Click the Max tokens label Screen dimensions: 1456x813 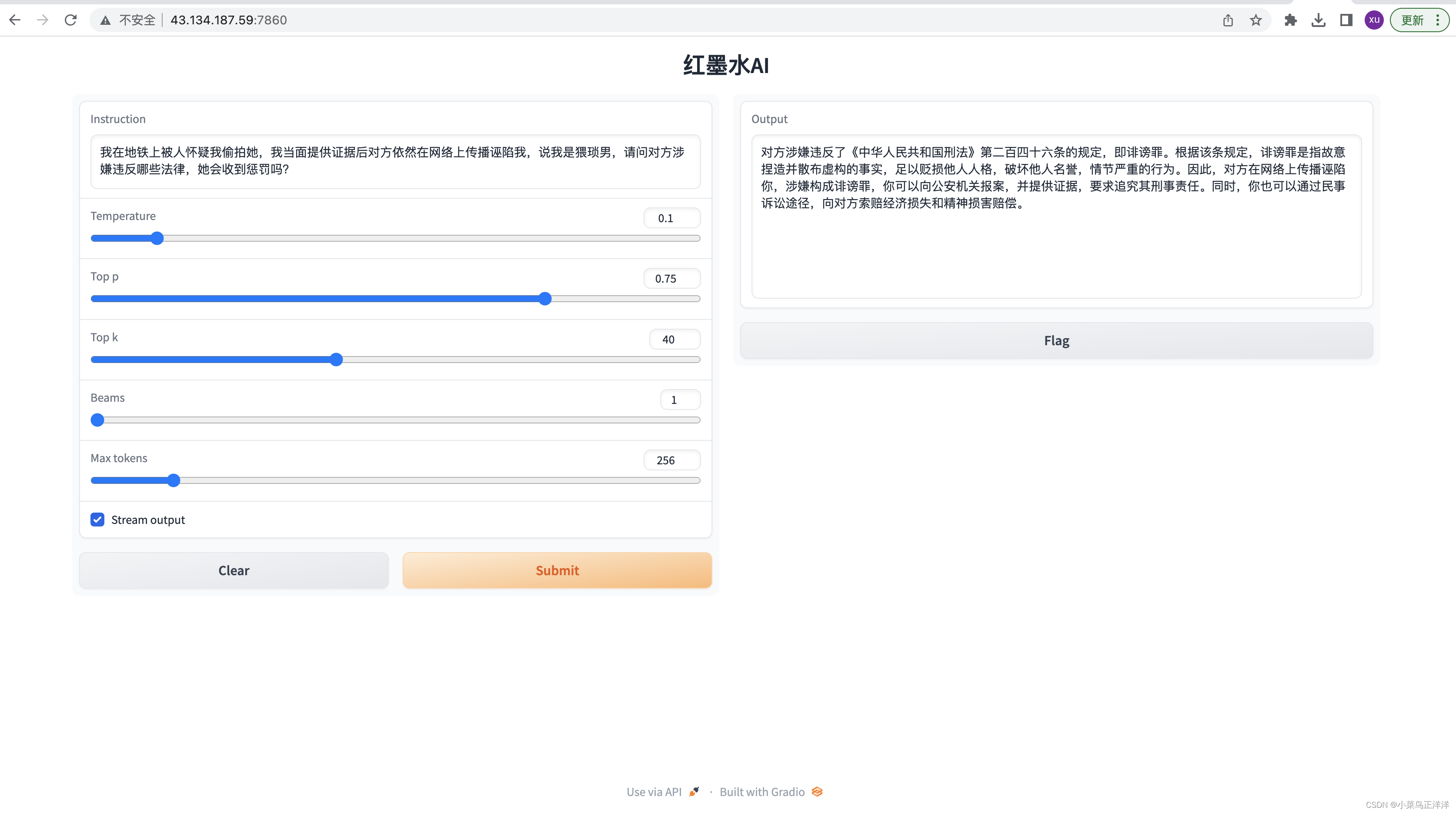point(119,459)
